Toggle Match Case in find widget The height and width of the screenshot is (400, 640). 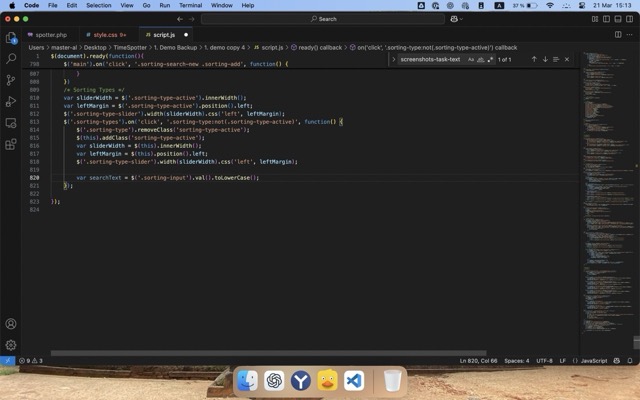[469, 59]
